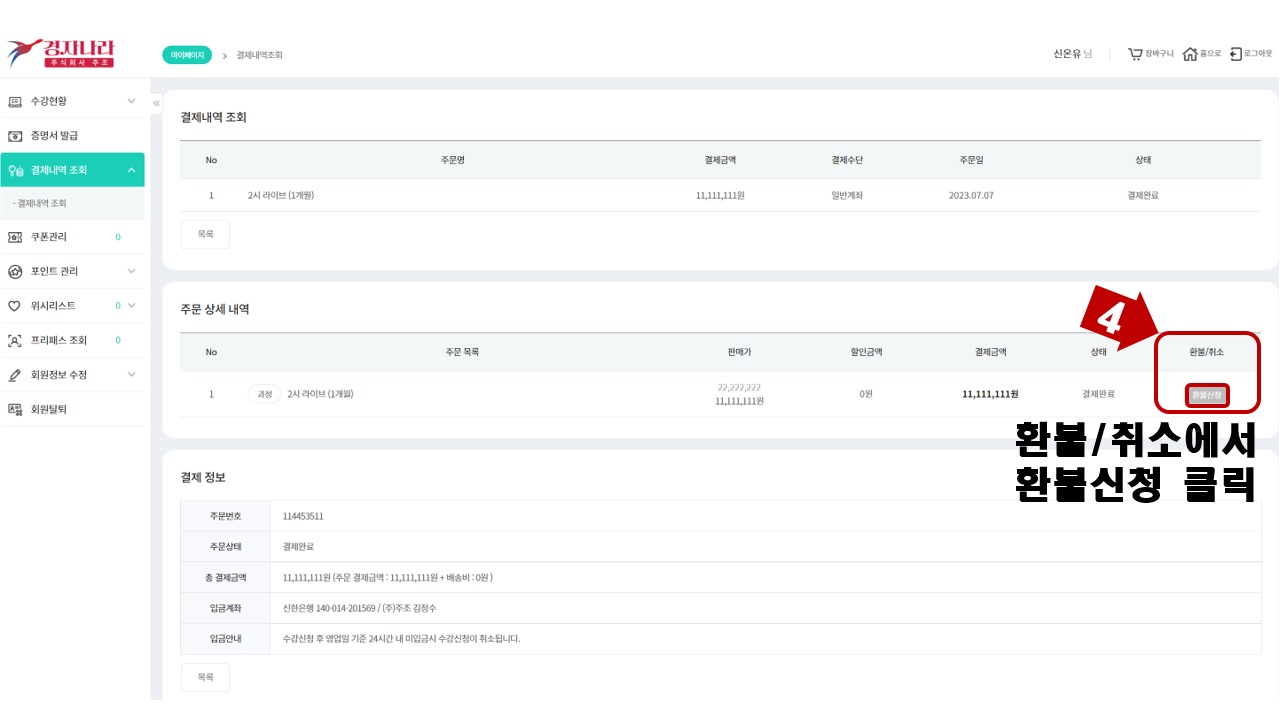This screenshot has width=1280, height=720.
Task: Click the 환불신청 refund button
Action: pyautogui.click(x=1207, y=395)
